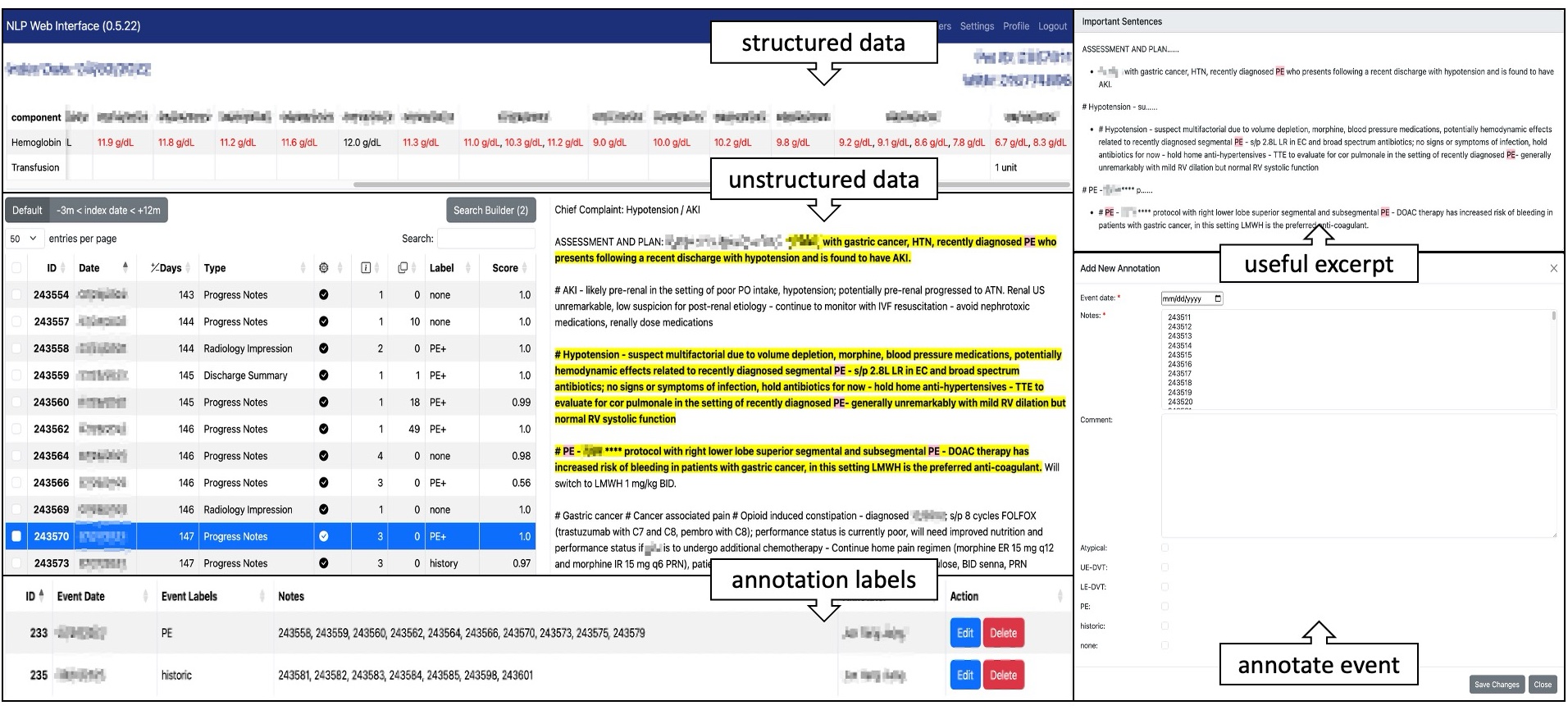
Task: Click the checkmark status icon in row 243569
Action: pos(324,510)
